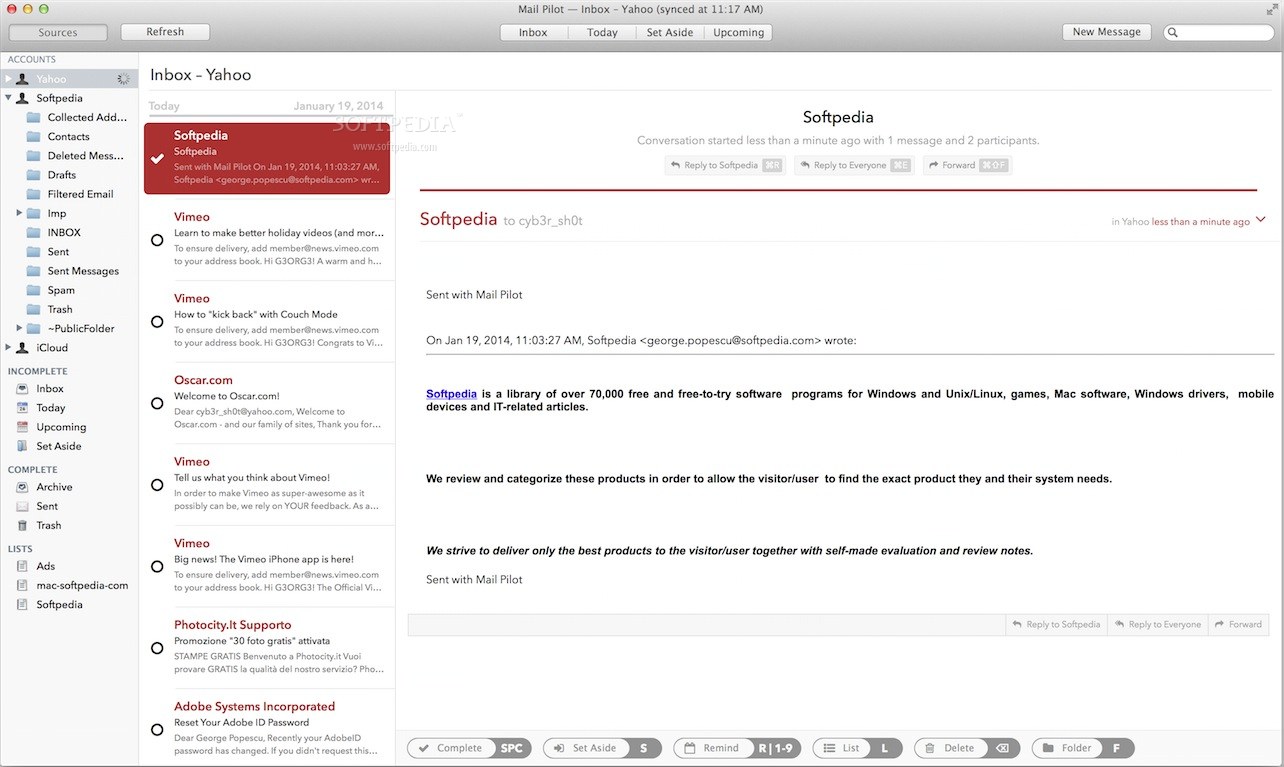Click the Deleted Messages folder icon
Image resolution: width=1284 pixels, height=767 pixels.
[x=34, y=156]
